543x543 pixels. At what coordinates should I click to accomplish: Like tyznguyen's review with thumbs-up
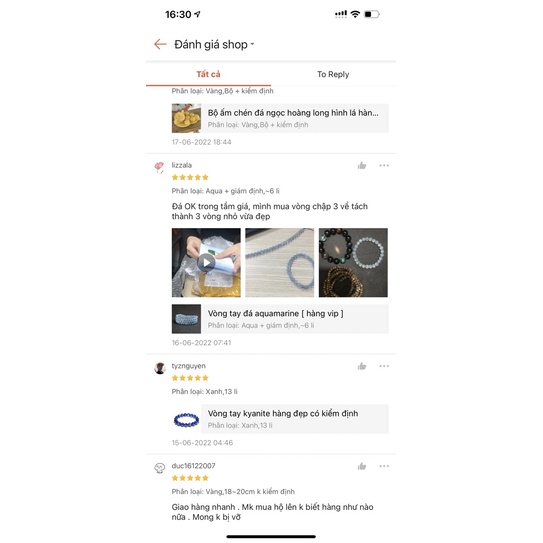(x=362, y=366)
